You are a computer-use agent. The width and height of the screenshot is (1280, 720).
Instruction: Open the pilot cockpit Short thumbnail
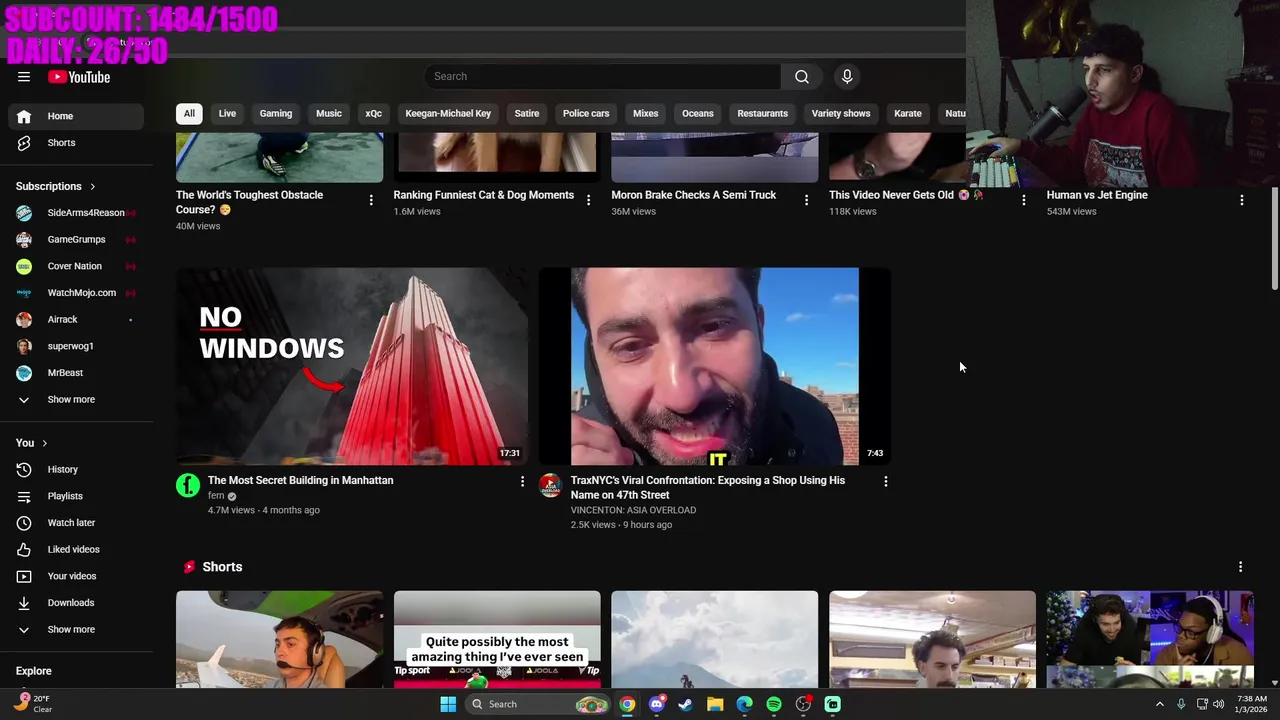pos(279,639)
